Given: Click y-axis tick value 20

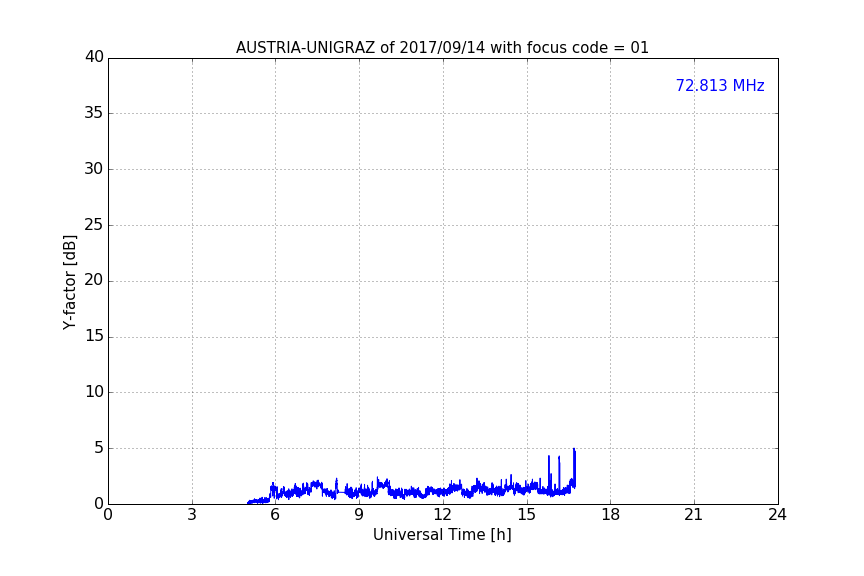Looking at the screenshot, I should pyautogui.click(x=94, y=280).
